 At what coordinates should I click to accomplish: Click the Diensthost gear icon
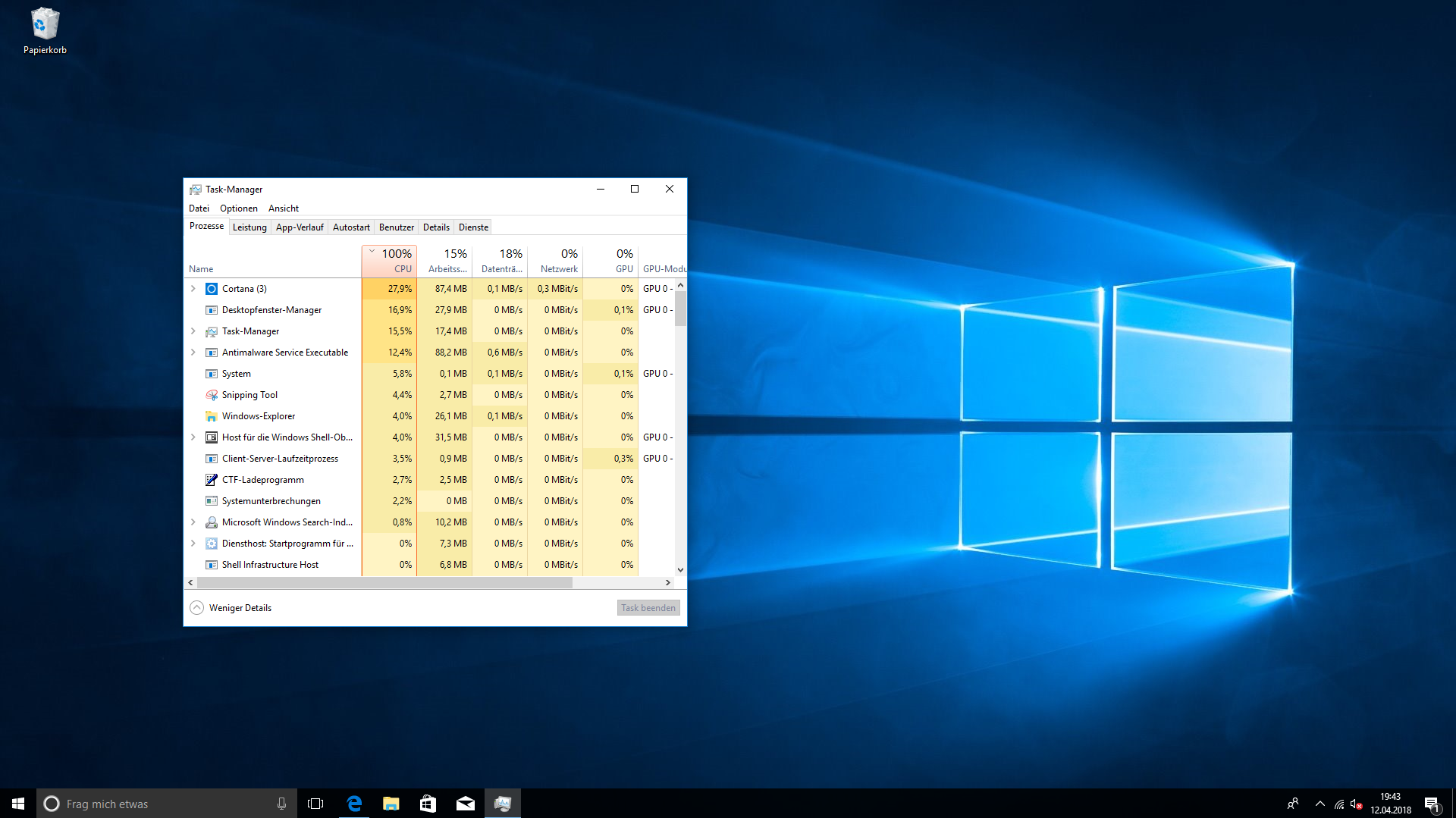[x=212, y=544]
